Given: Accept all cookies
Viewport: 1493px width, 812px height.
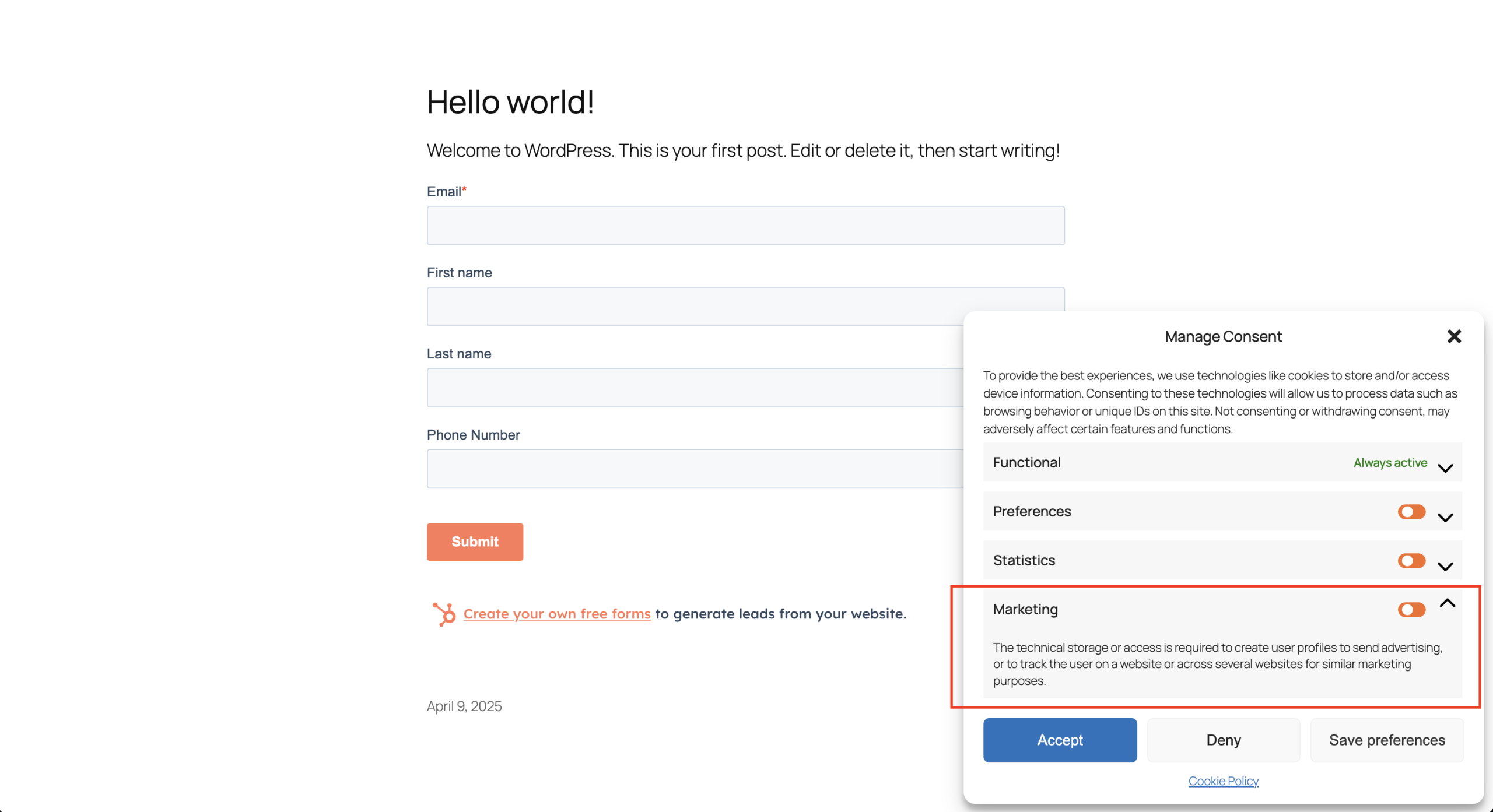Looking at the screenshot, I should [x=1060, y=740].
